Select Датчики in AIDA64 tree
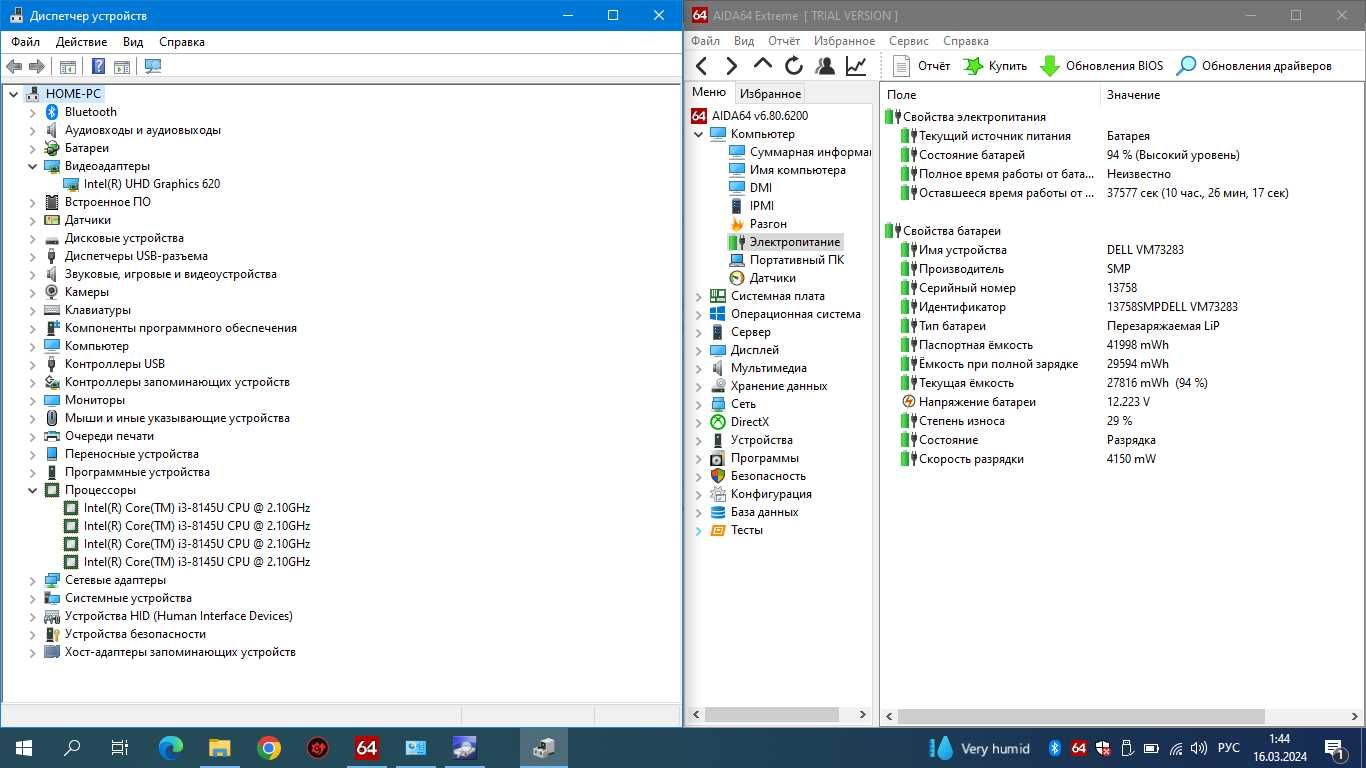1366x768 pixels. coord(763,278)
